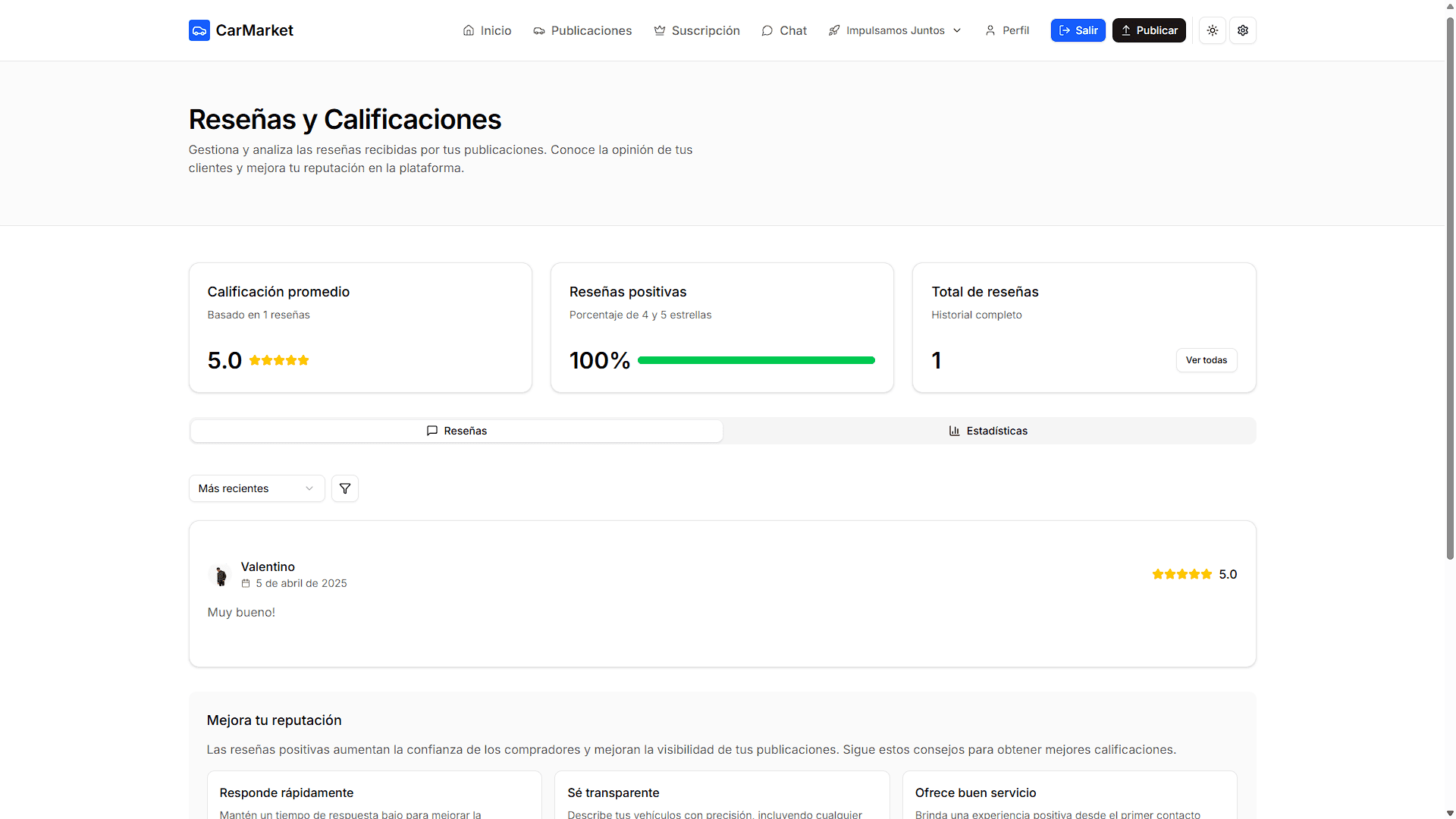Click the Total de reseñas card title

(985, 292)
